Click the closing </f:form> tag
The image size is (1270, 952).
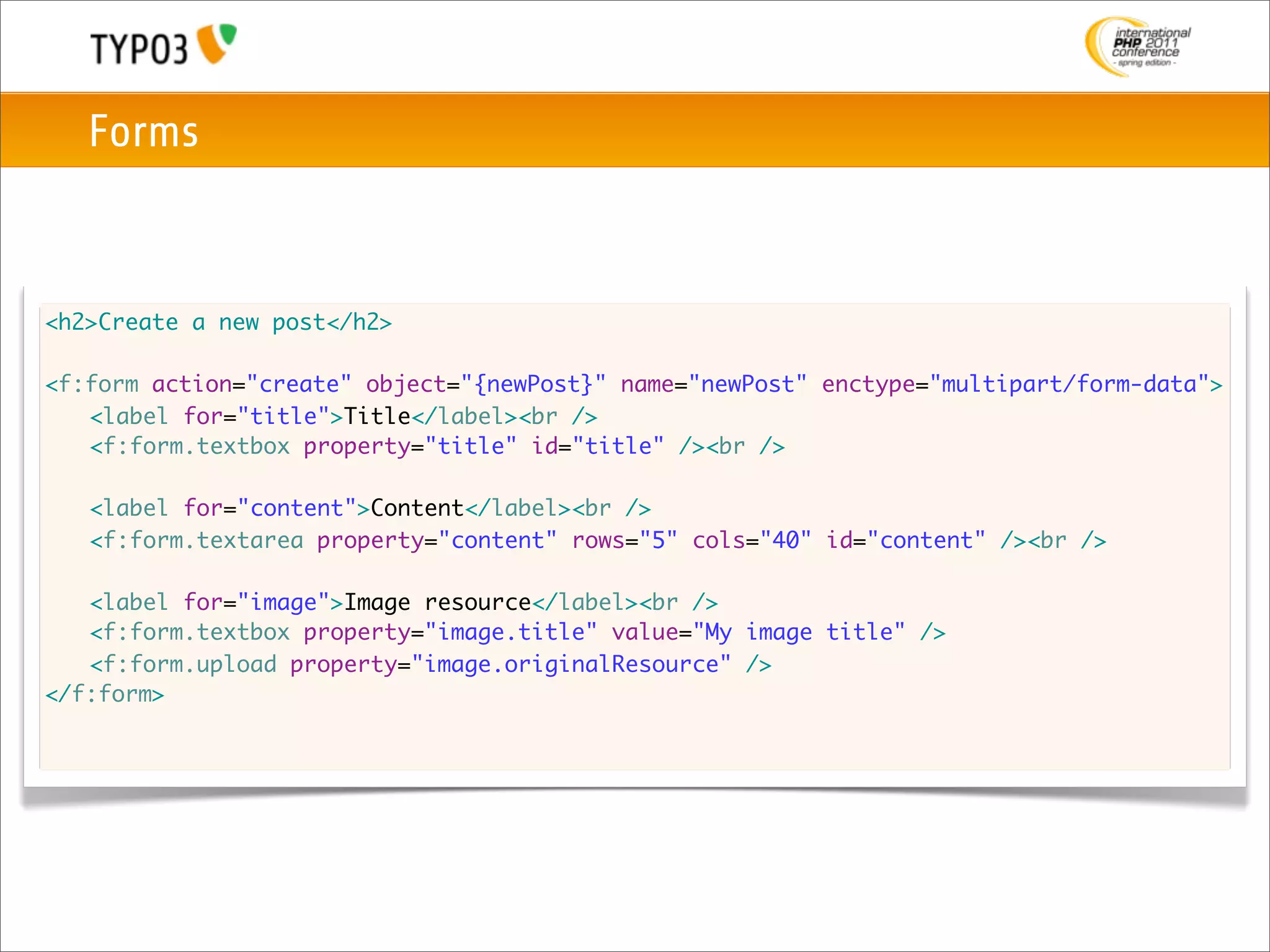coord(105,694)
